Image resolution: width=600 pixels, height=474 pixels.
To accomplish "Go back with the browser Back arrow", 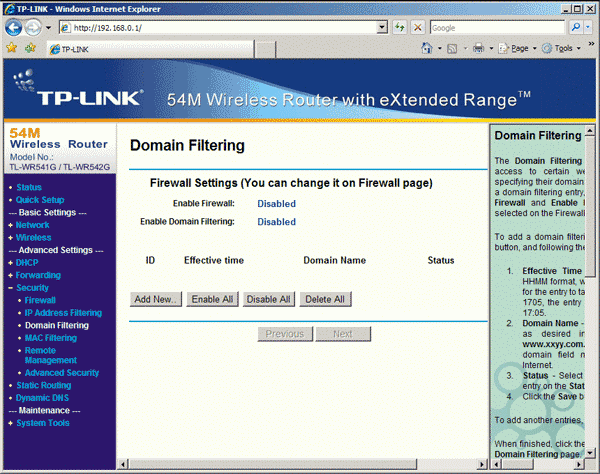I will [x=14, y=28].
